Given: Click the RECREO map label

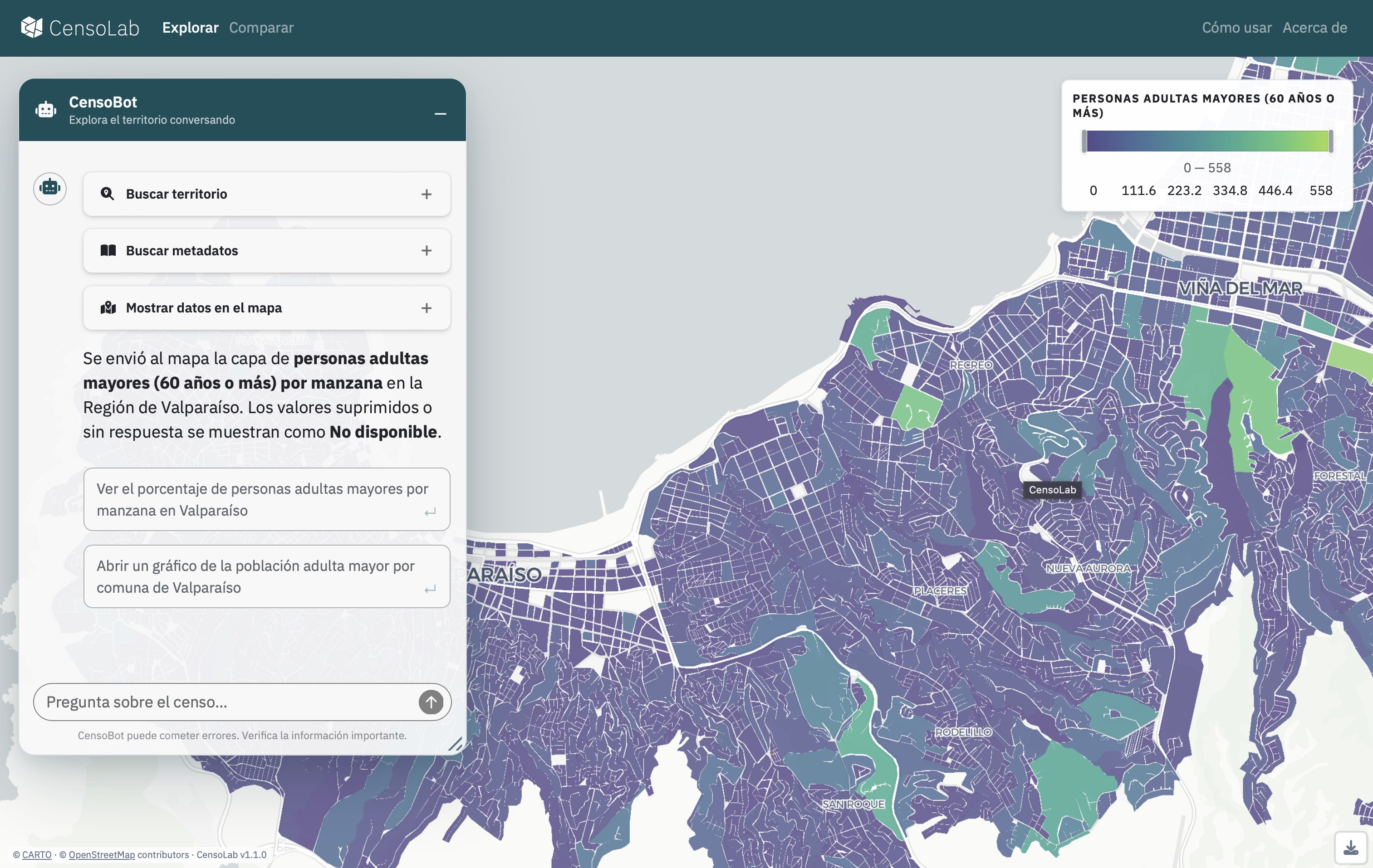Looking at the screenshot, I should [x=971, y=365].
